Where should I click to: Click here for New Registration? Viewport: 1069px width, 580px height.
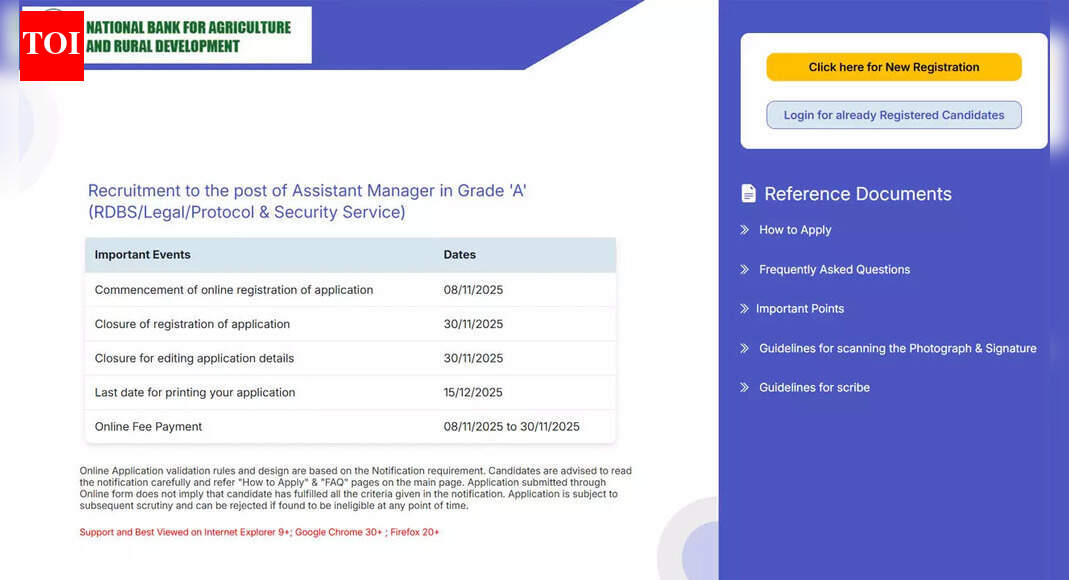893,67
